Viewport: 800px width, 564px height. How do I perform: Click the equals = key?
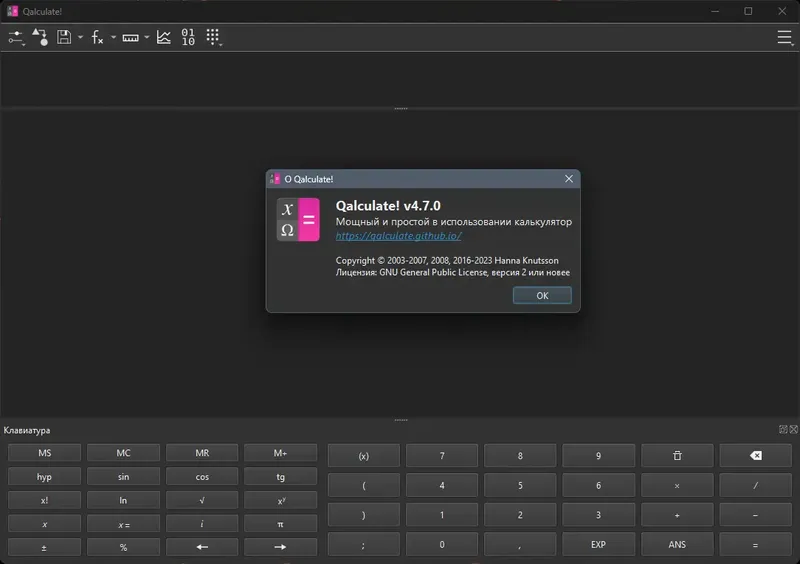point(756,545)
